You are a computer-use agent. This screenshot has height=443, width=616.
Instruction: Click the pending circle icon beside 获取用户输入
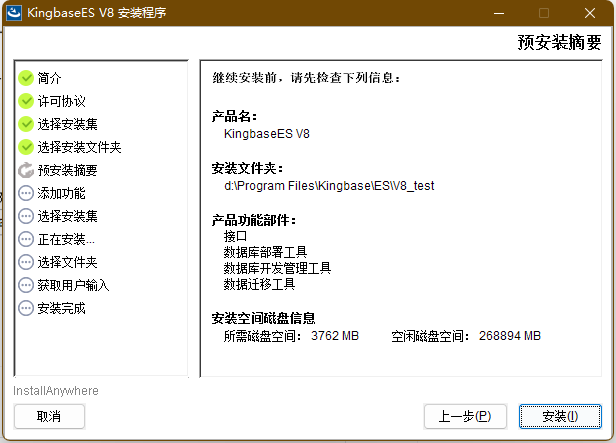[26, 285]
